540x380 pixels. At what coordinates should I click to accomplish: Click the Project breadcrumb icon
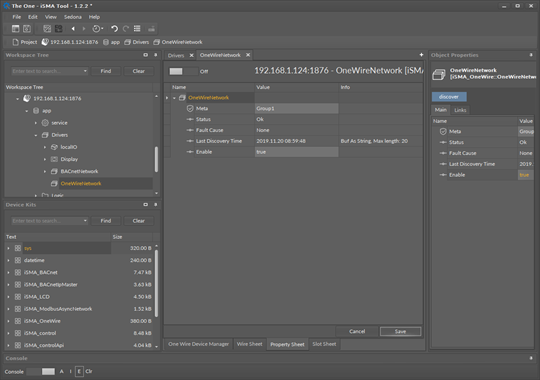(x=15, y=42)
